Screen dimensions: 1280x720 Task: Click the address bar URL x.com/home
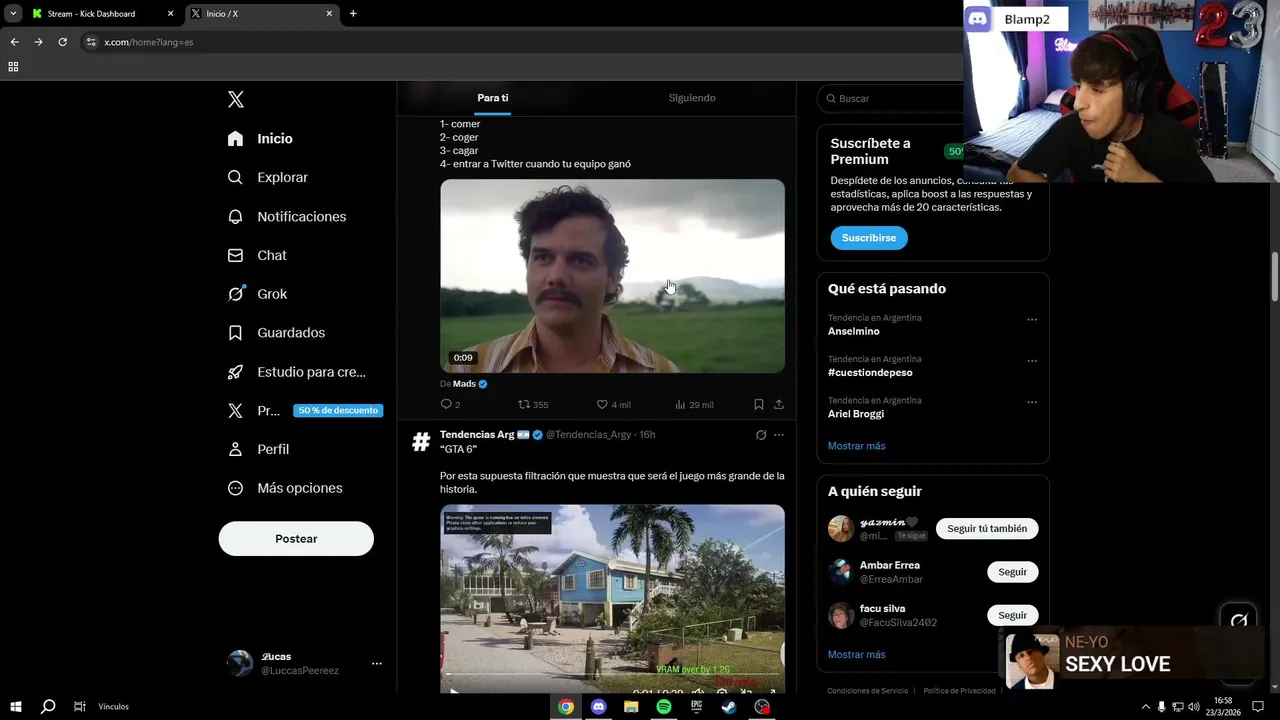click(x=149, y=42)
